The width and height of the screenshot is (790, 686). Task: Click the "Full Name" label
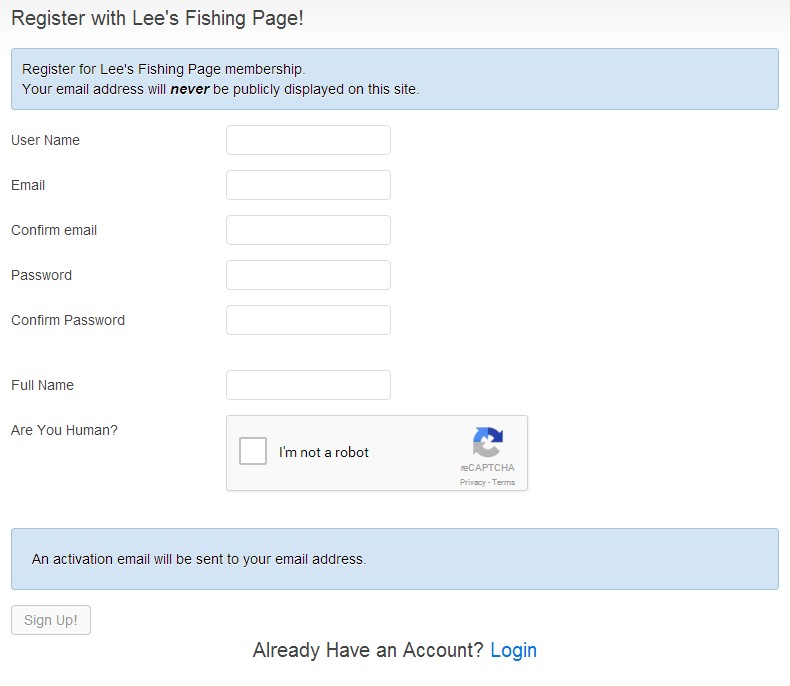point(42,385)
